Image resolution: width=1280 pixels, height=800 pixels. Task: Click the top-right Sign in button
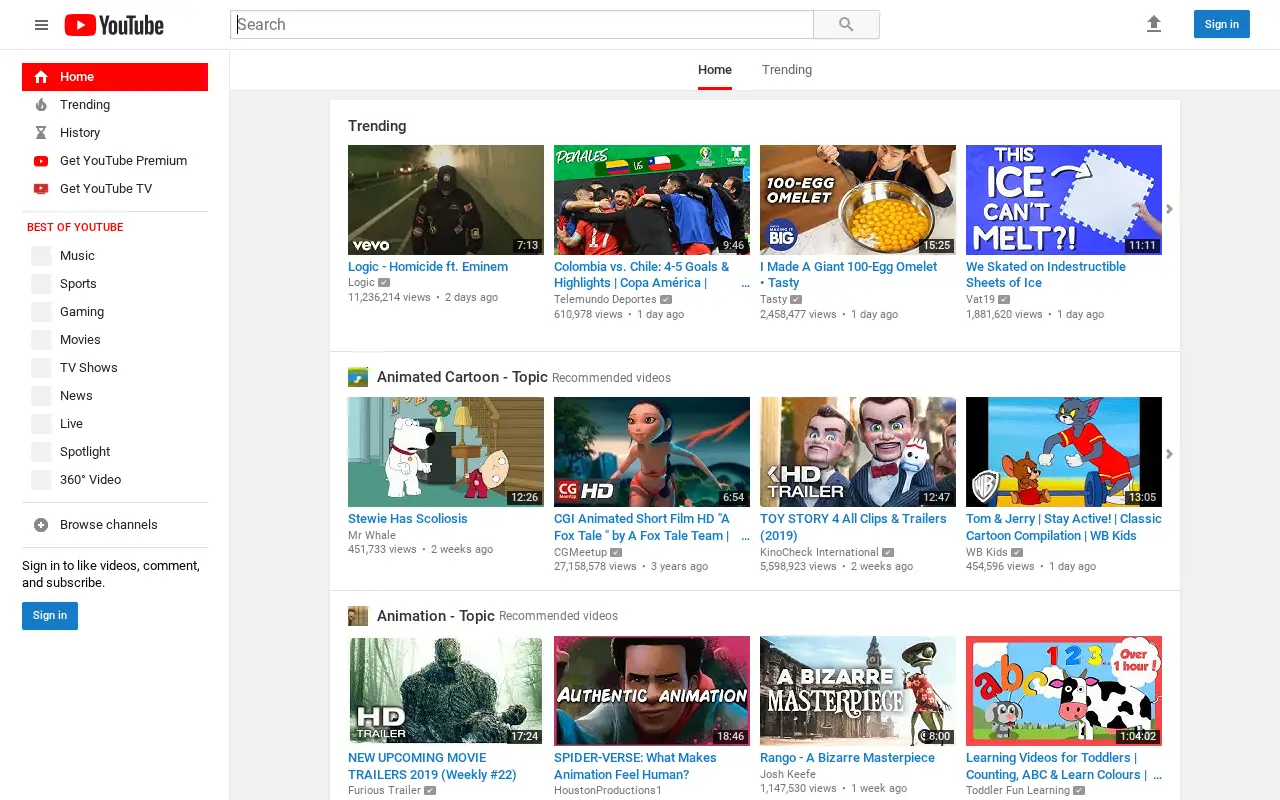pos(1222,24)
